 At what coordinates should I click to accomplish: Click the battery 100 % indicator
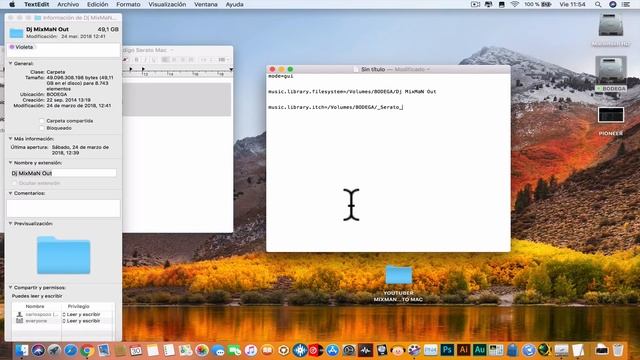[538, 4]
